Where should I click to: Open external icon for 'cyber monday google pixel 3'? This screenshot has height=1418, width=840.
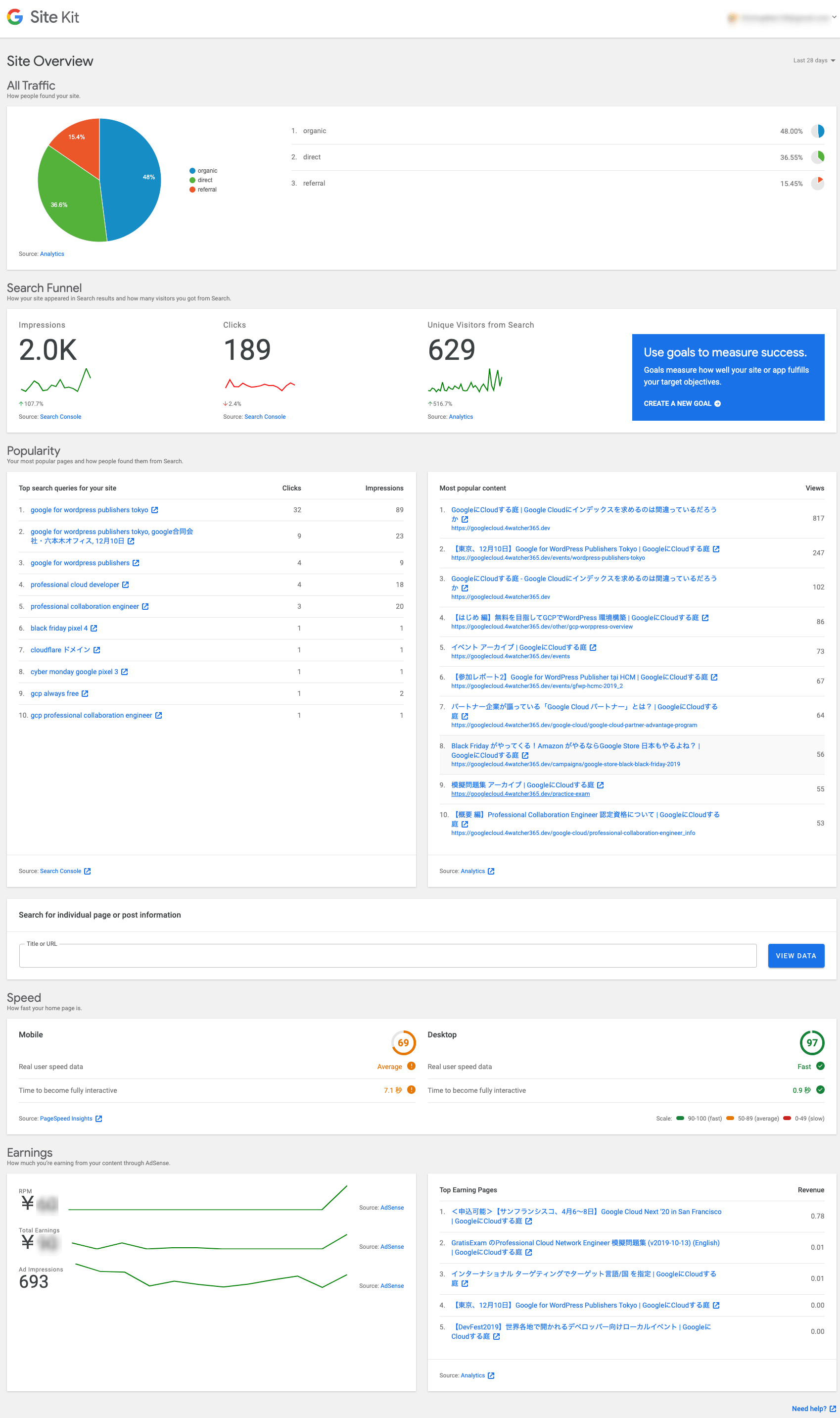(x=125, y=672)
